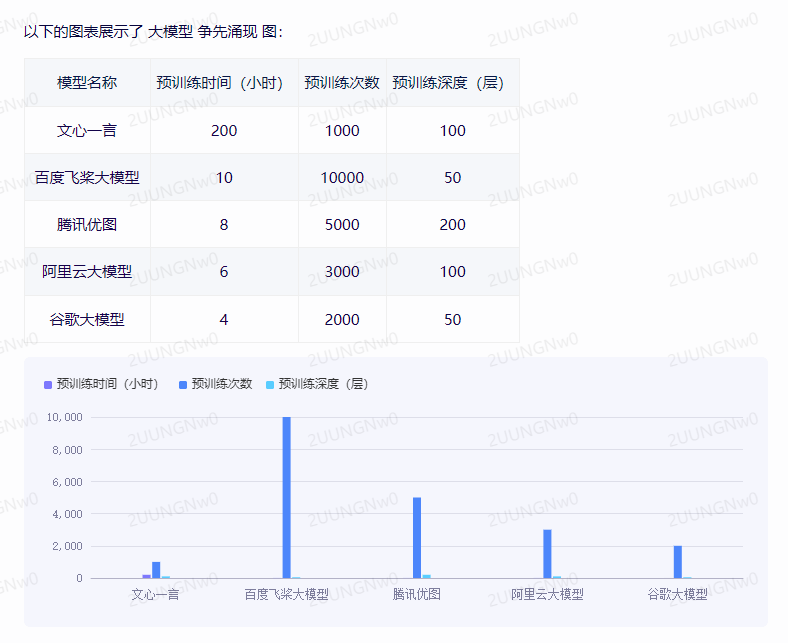Click the 200 cell in the 文心一言 row
Viewport: 788px width, 643px height.
224,131
